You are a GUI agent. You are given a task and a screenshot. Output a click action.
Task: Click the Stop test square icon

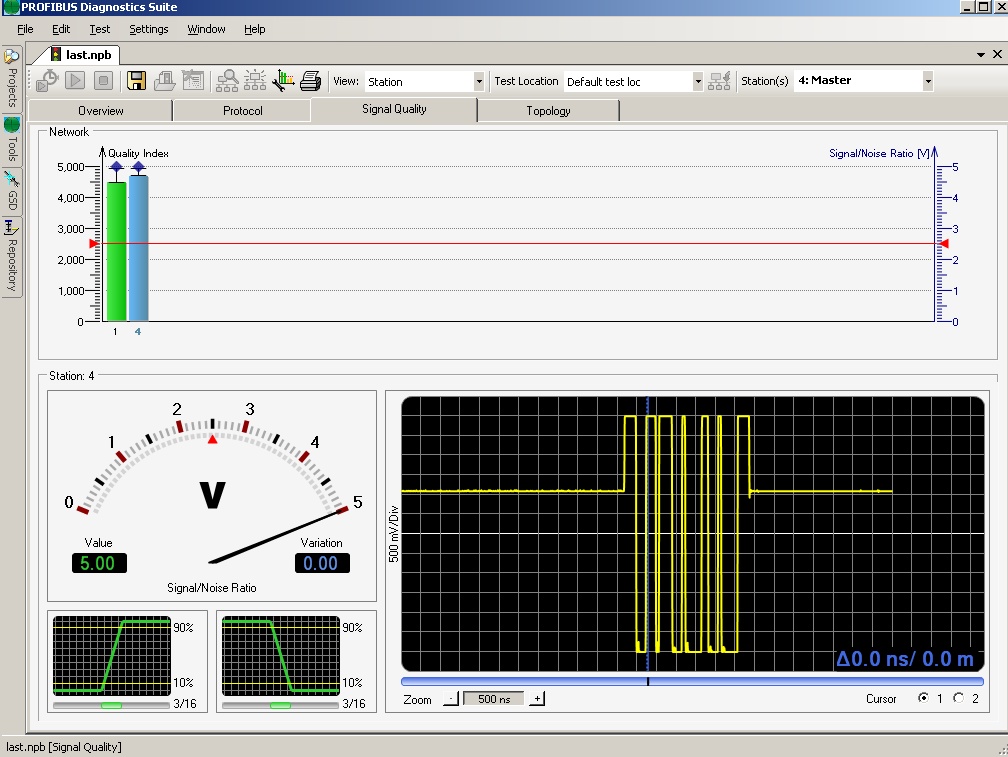(x=103, y=81)
